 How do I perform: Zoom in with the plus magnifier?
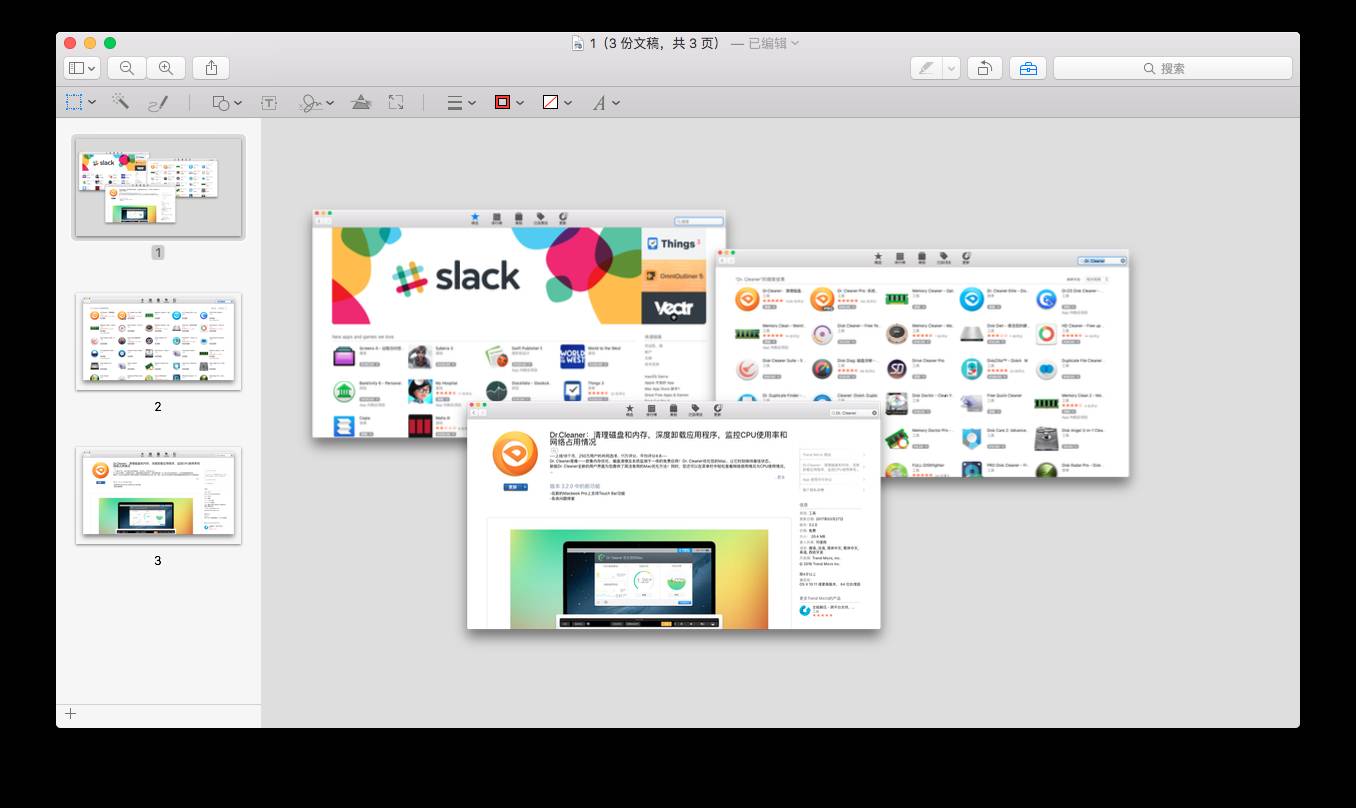166,68
